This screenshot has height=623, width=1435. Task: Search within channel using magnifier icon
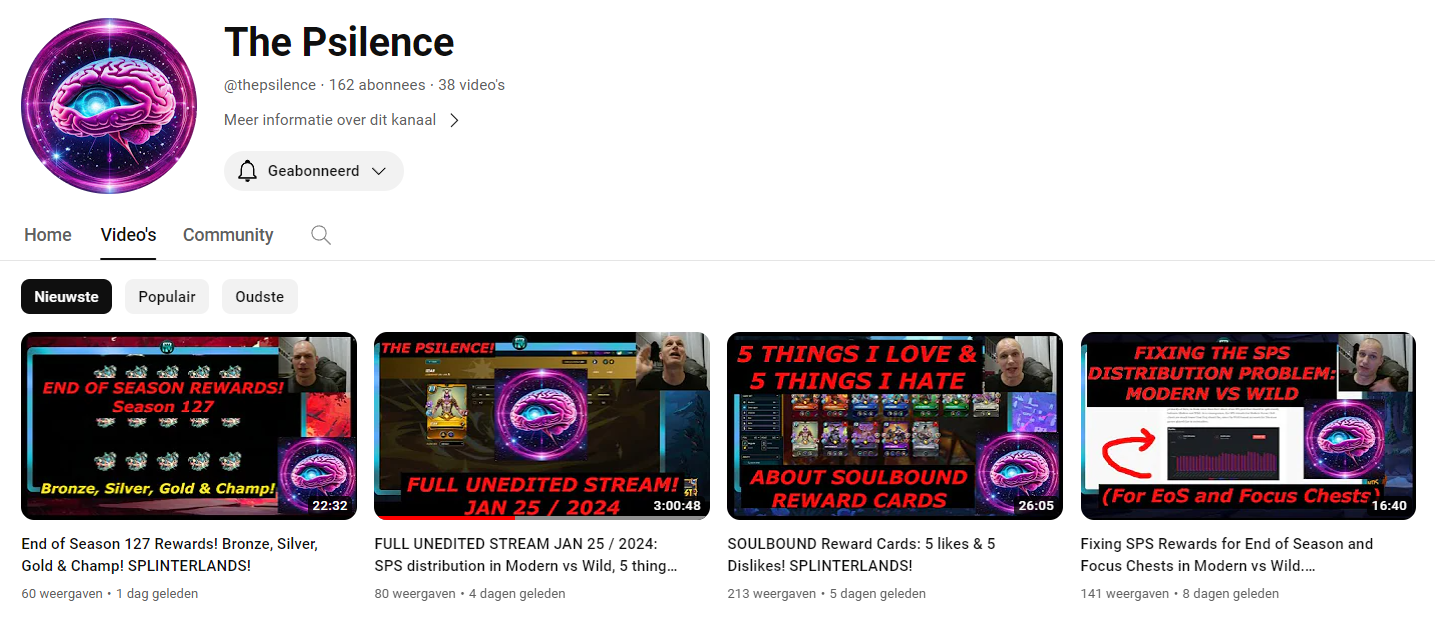pos(320,235)
